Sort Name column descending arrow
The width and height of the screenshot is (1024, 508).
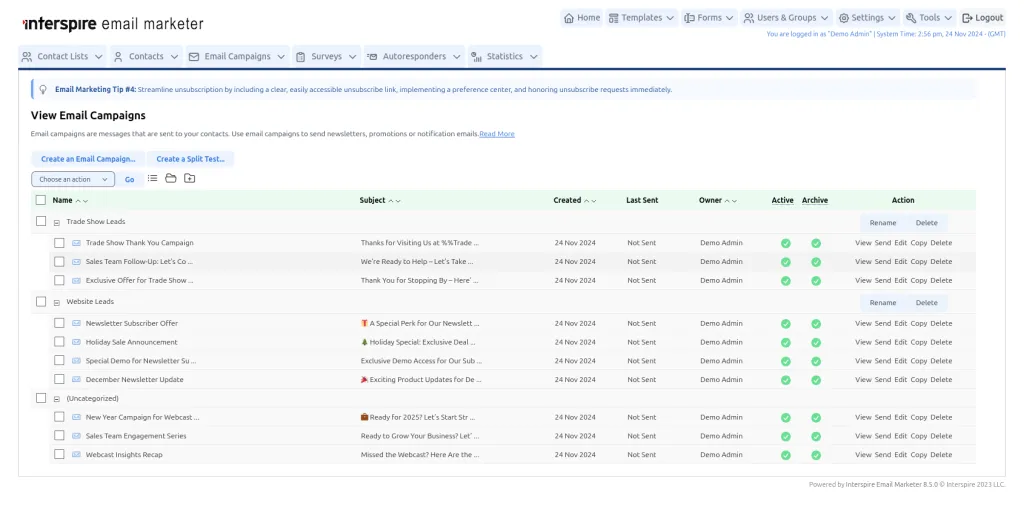pos(85,201)
